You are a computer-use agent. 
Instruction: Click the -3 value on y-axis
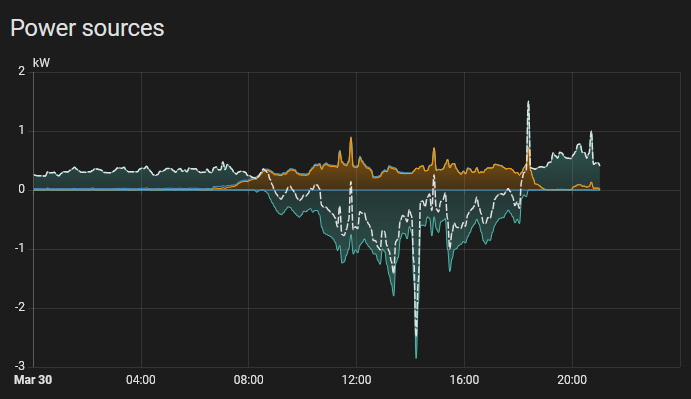click(19, 366)
